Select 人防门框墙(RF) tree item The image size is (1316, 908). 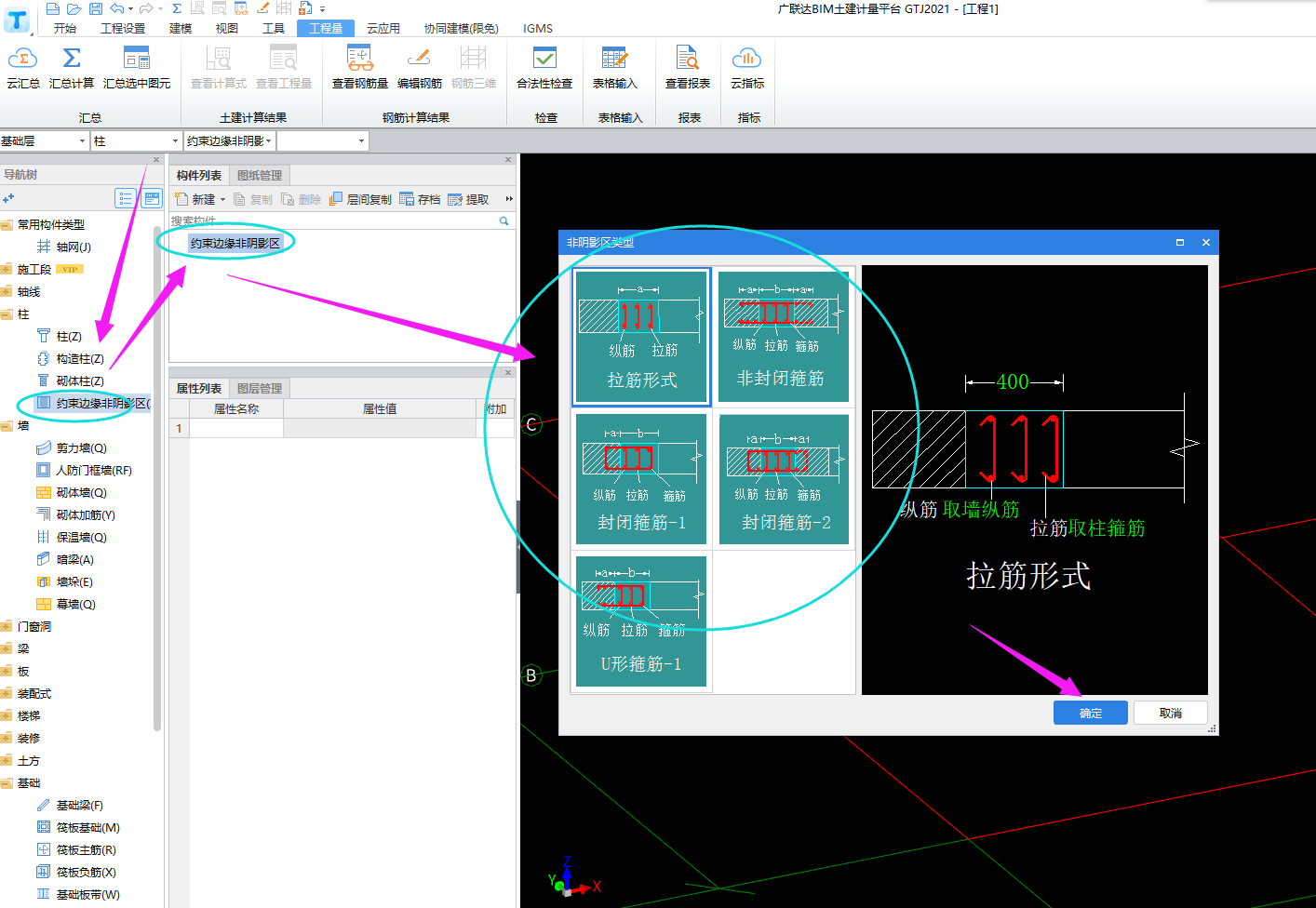tap(84, 470)
